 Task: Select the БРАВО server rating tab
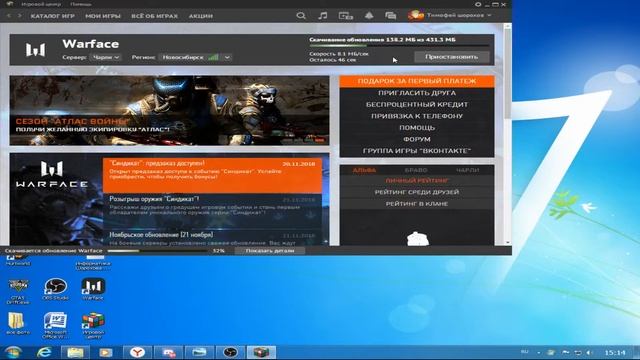[416, 170]
